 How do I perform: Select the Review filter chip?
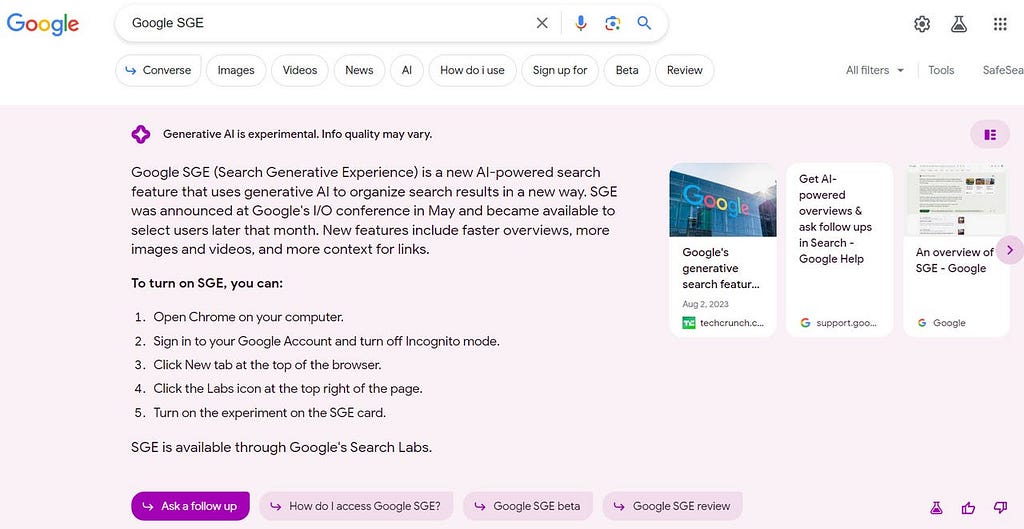tap(684, 70)
